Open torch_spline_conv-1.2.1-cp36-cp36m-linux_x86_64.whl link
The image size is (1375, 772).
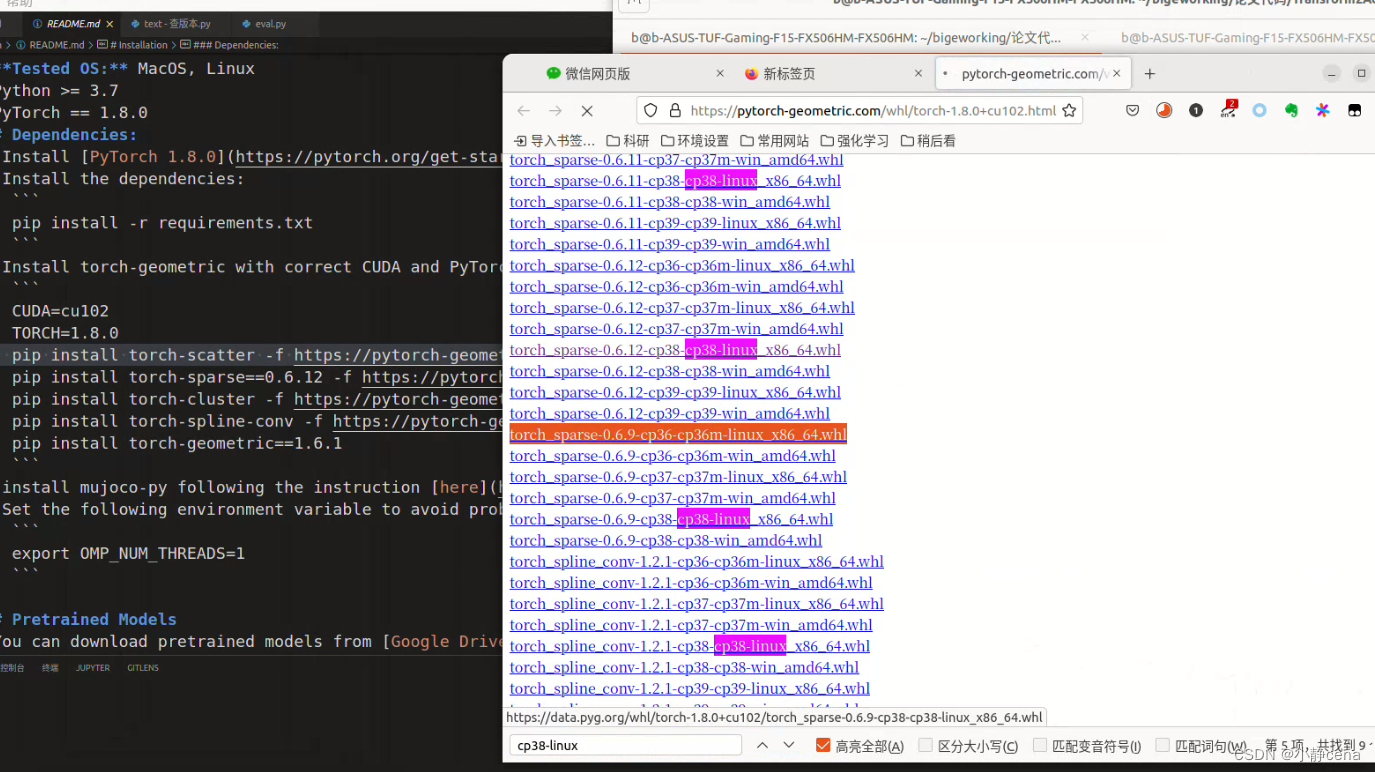(697, 561)
